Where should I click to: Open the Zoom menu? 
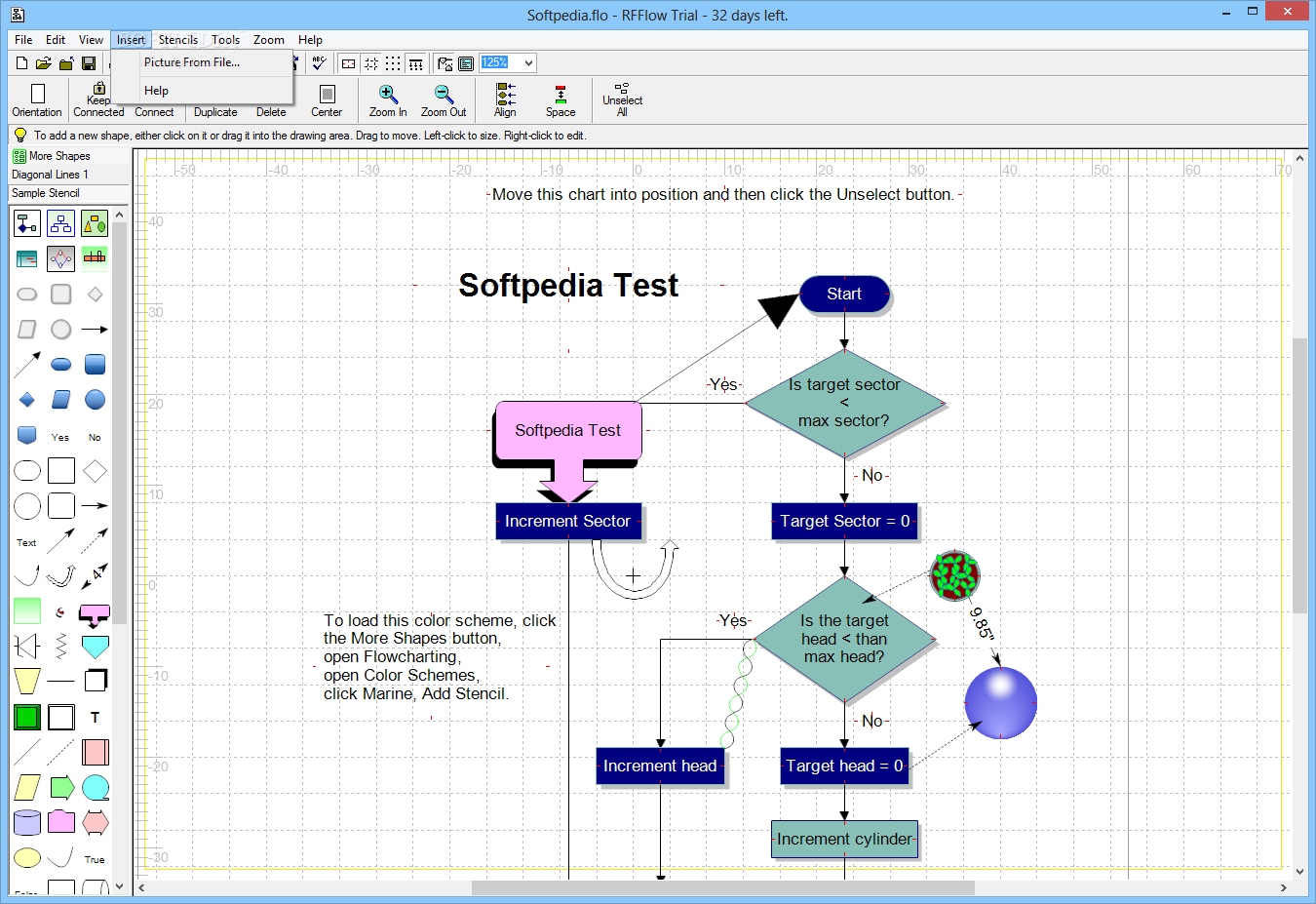pyautogui.click(x=269, y=40)
